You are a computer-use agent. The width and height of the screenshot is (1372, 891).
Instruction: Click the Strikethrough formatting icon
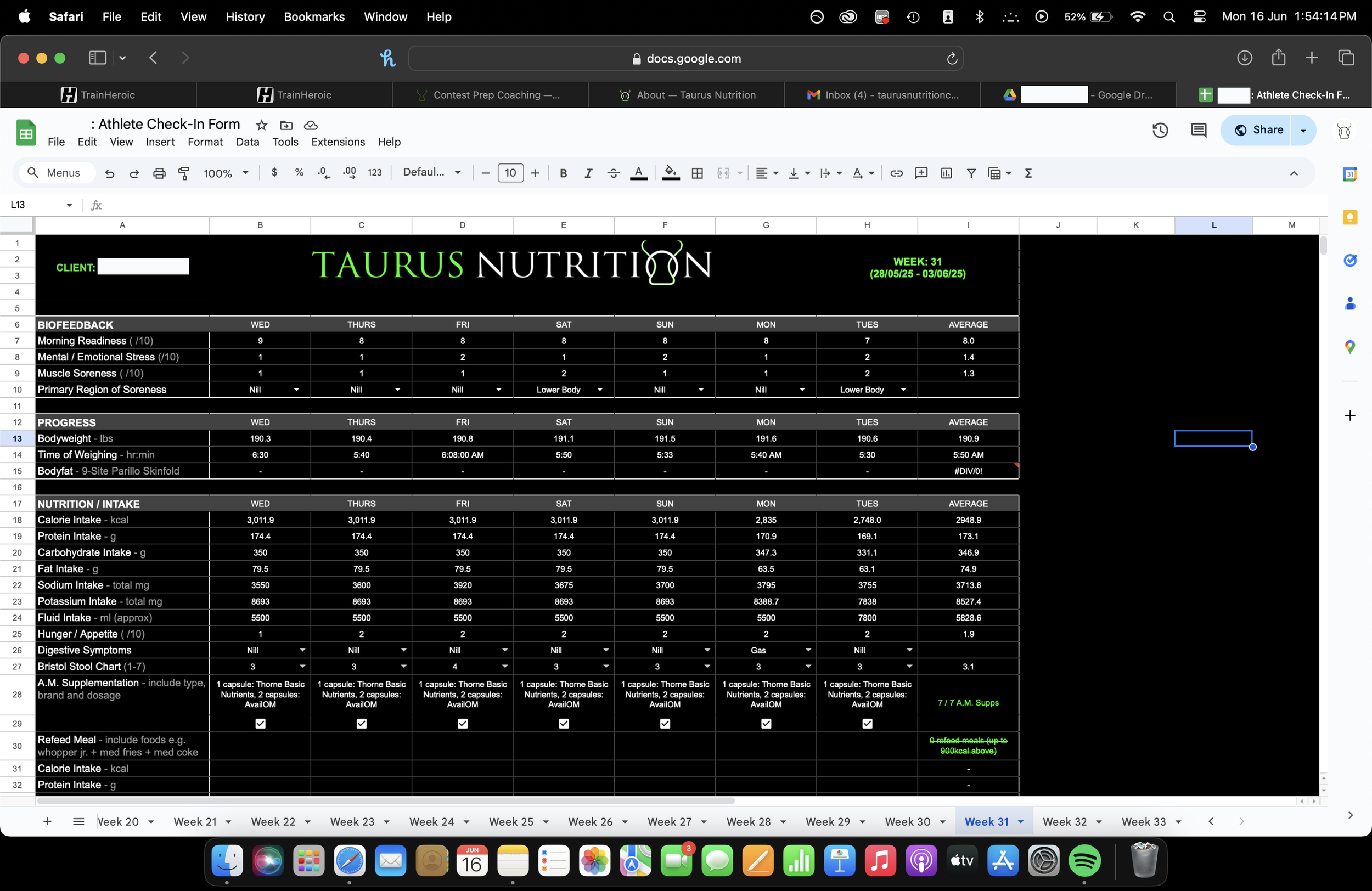pos(613,173)
